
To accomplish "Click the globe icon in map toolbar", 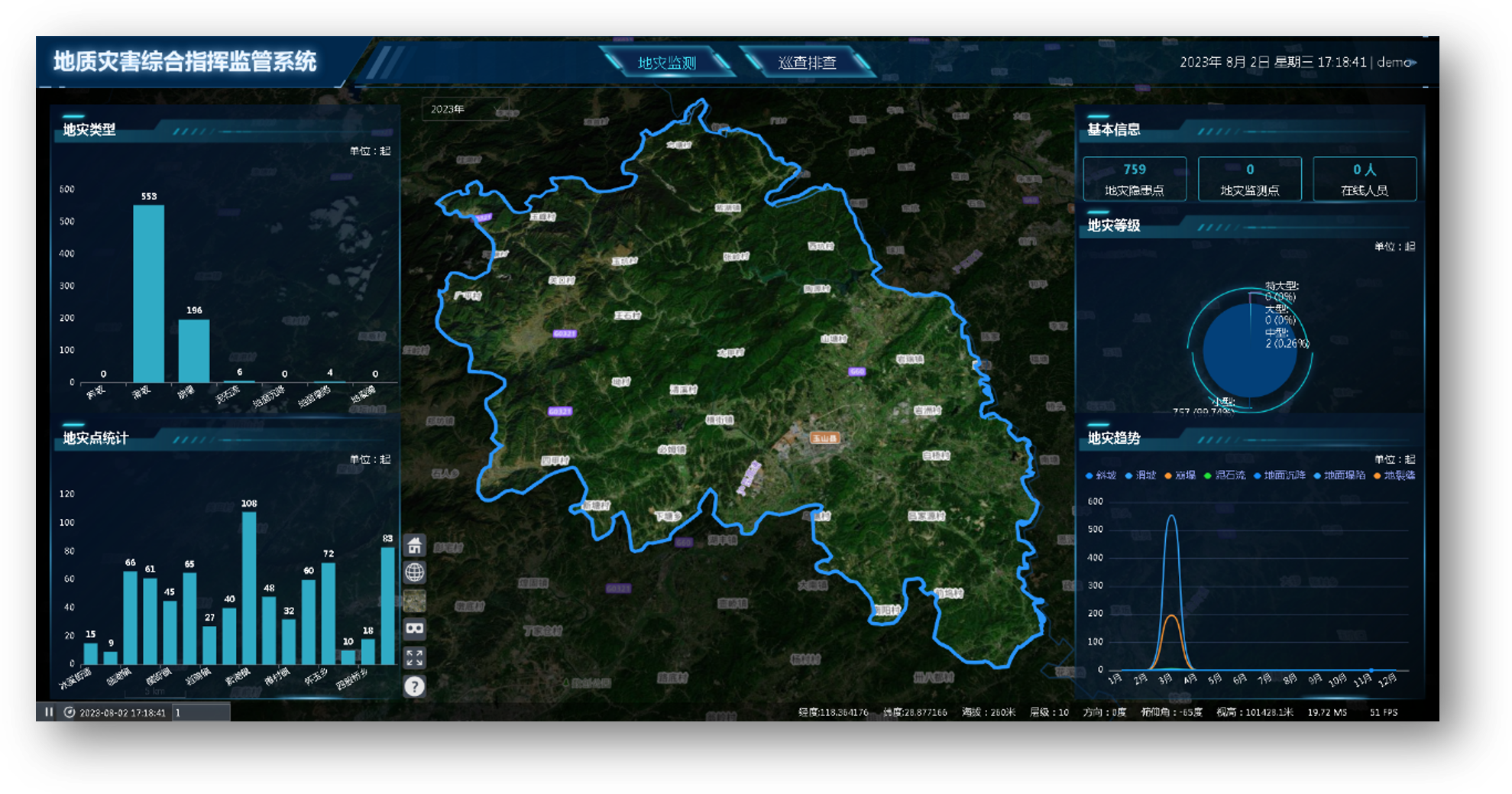I will pos(414,572).
